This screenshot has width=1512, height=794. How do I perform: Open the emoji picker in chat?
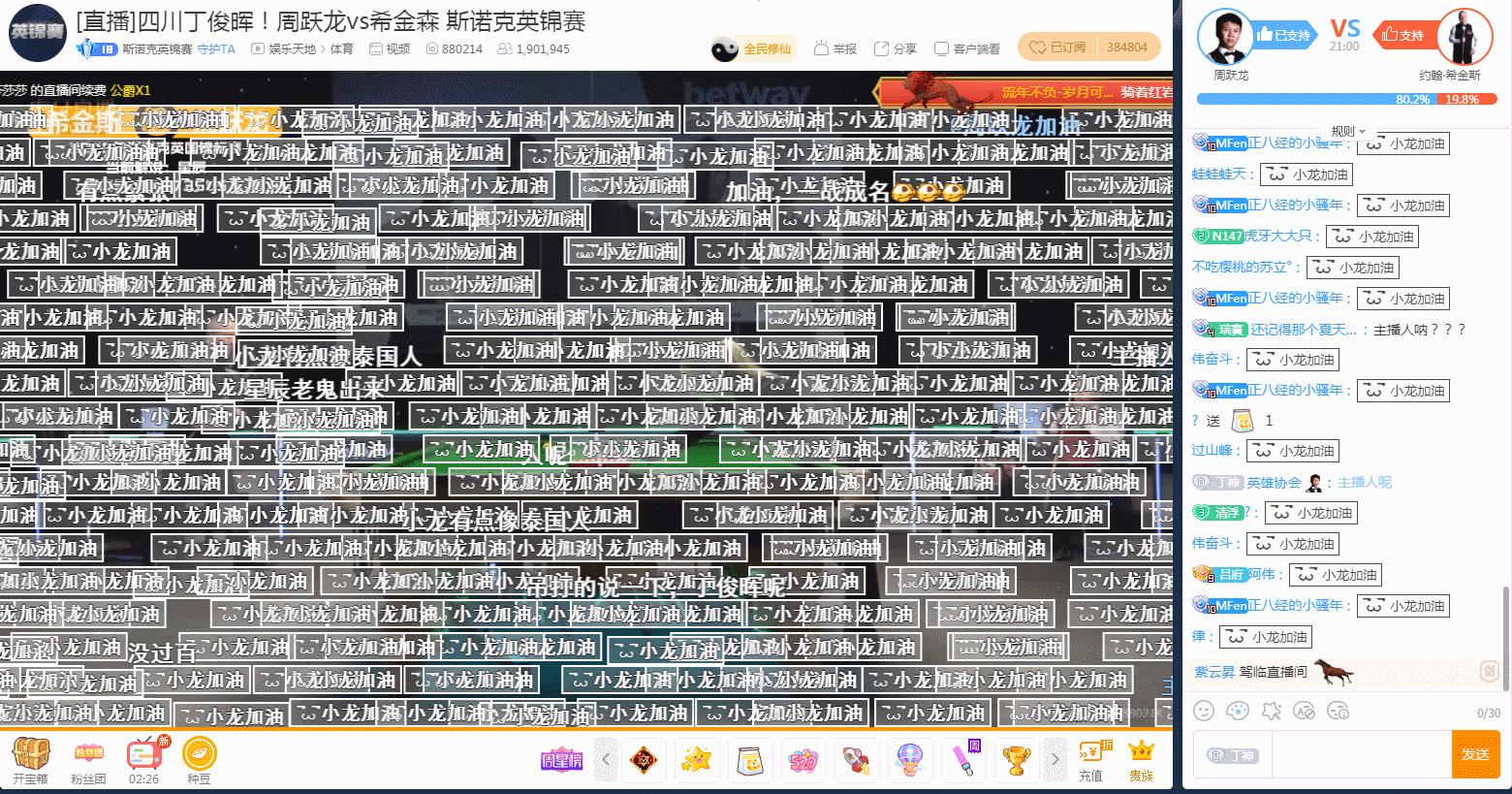[1204, 711]
